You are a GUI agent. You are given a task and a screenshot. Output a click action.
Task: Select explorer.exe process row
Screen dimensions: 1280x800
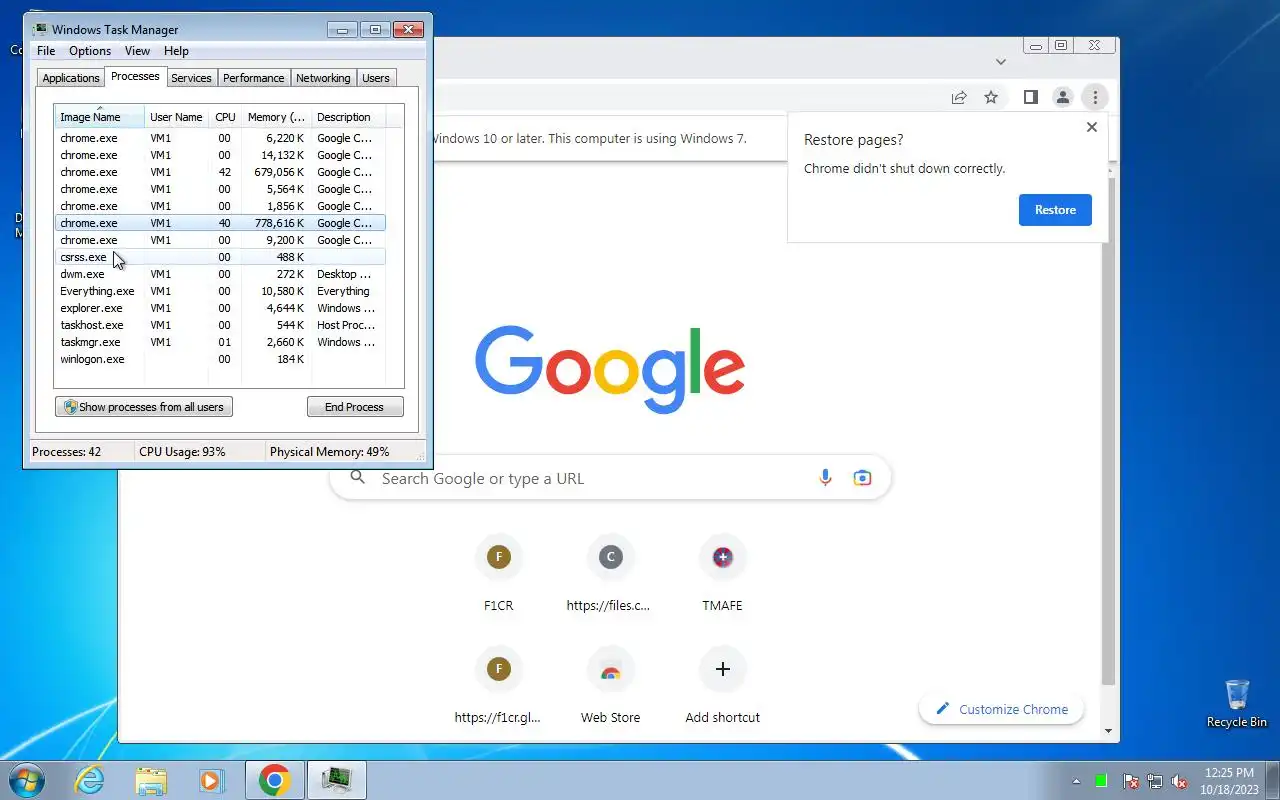219,308
